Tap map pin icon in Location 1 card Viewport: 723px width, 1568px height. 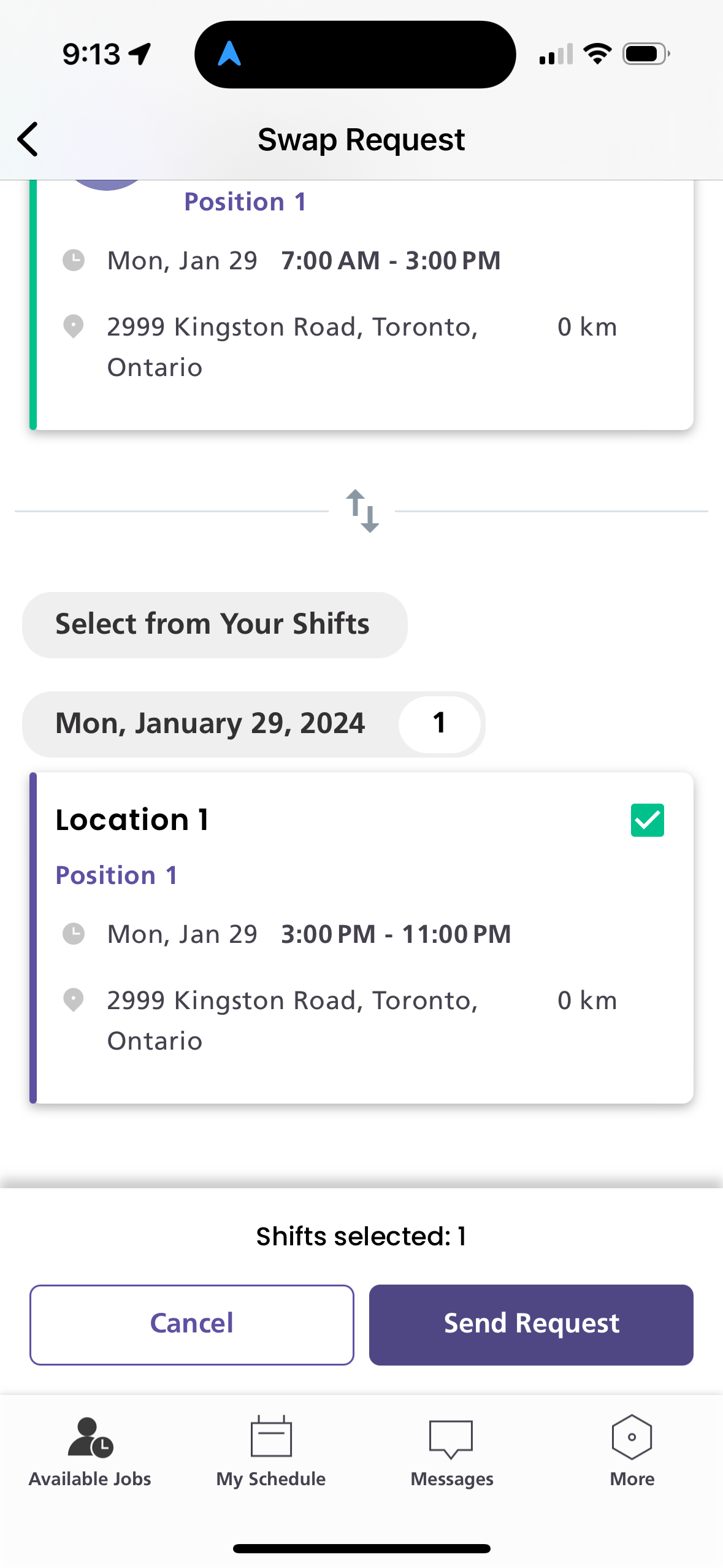pos(74,1000)
